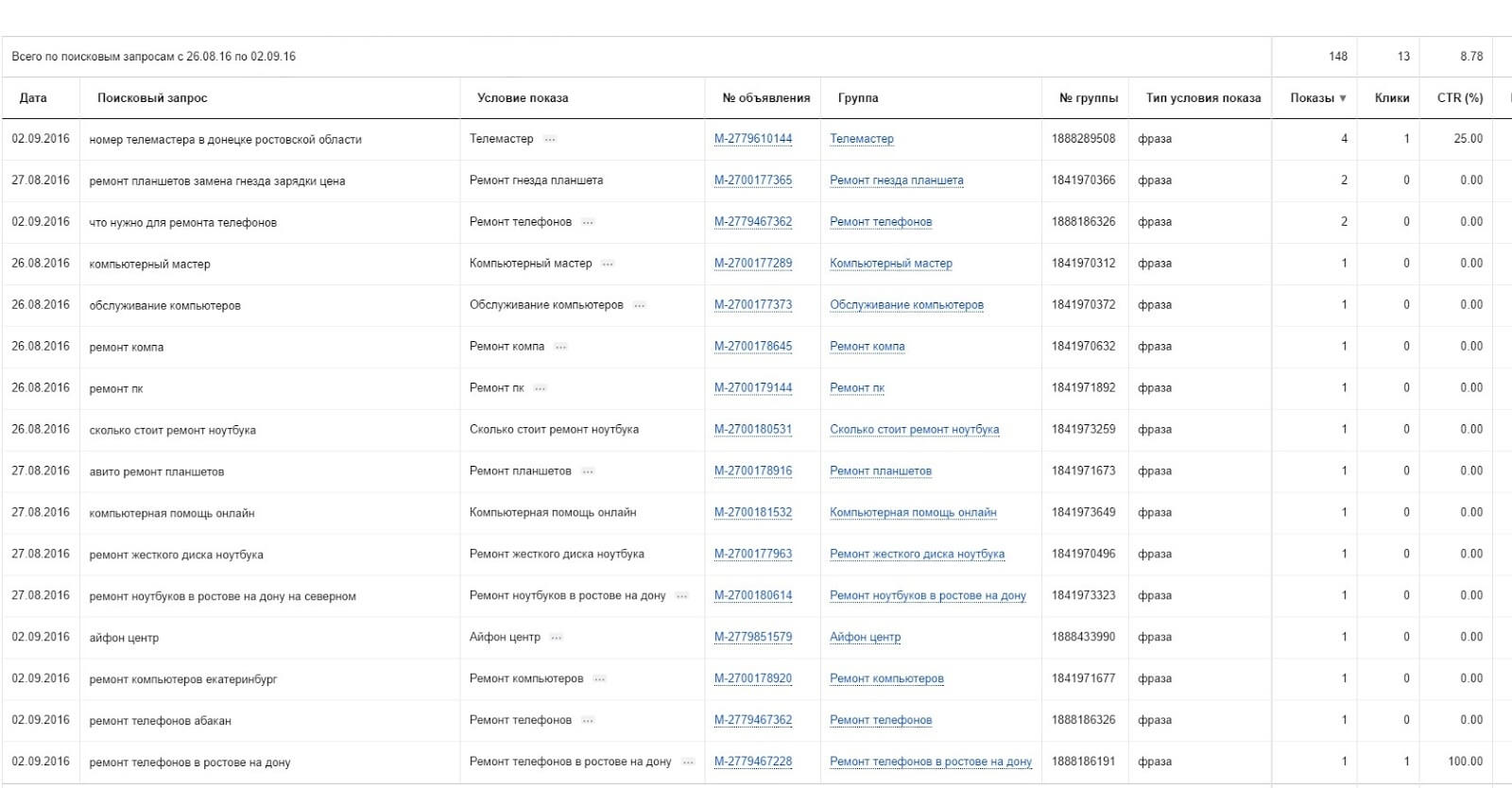The width and height of the screenshot is (1512, 788).
Task: Click the Поисковый запрос column header
Action: coord(152,98)
